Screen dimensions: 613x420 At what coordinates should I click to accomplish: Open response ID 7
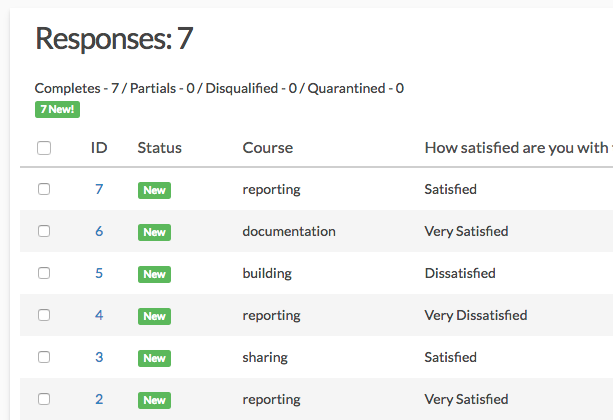pyautogui.click(x=99, y=189)
